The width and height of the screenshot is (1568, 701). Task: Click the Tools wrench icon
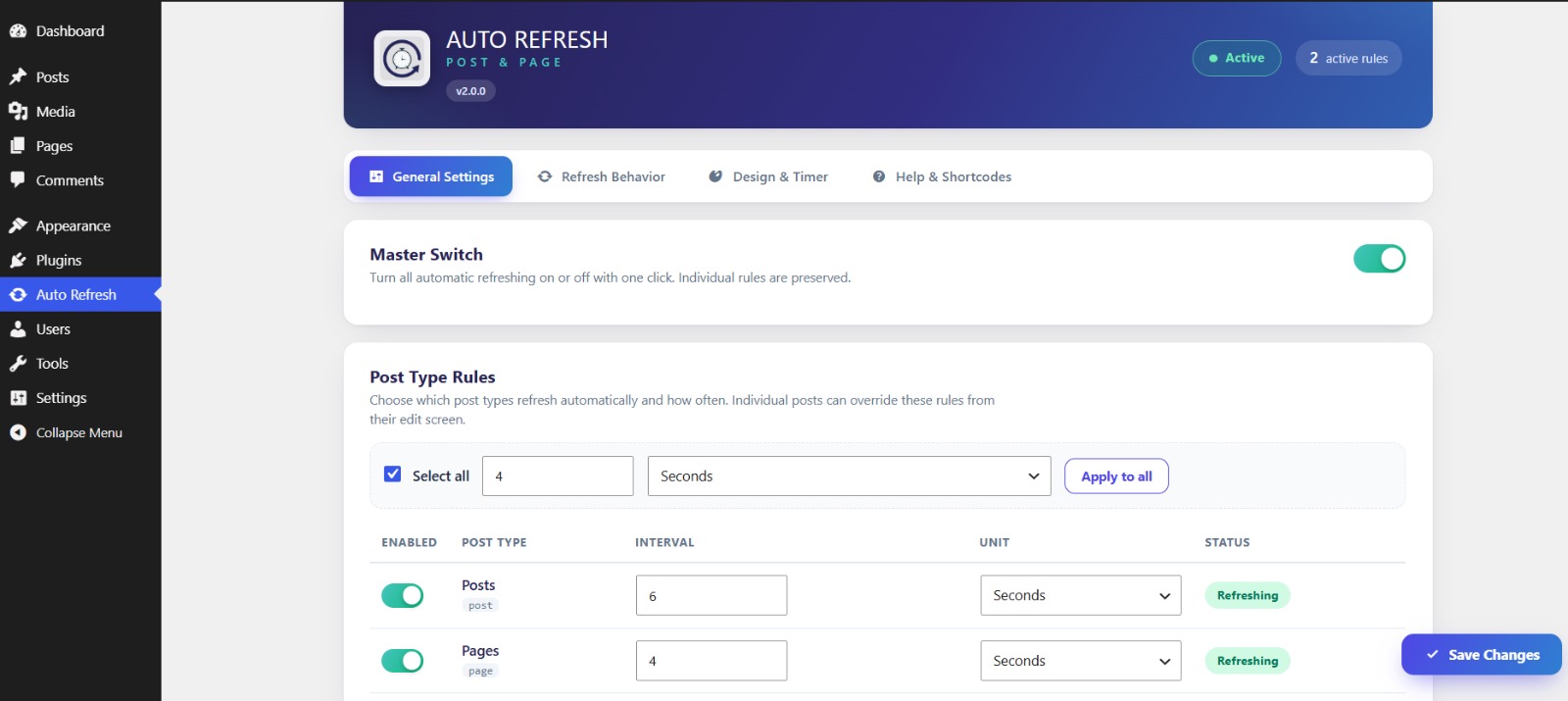[x=18, y=363]
